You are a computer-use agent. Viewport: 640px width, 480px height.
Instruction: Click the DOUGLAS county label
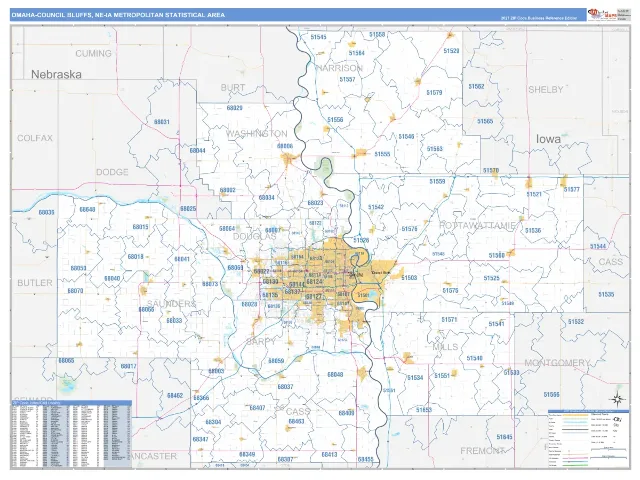point(255,236)
